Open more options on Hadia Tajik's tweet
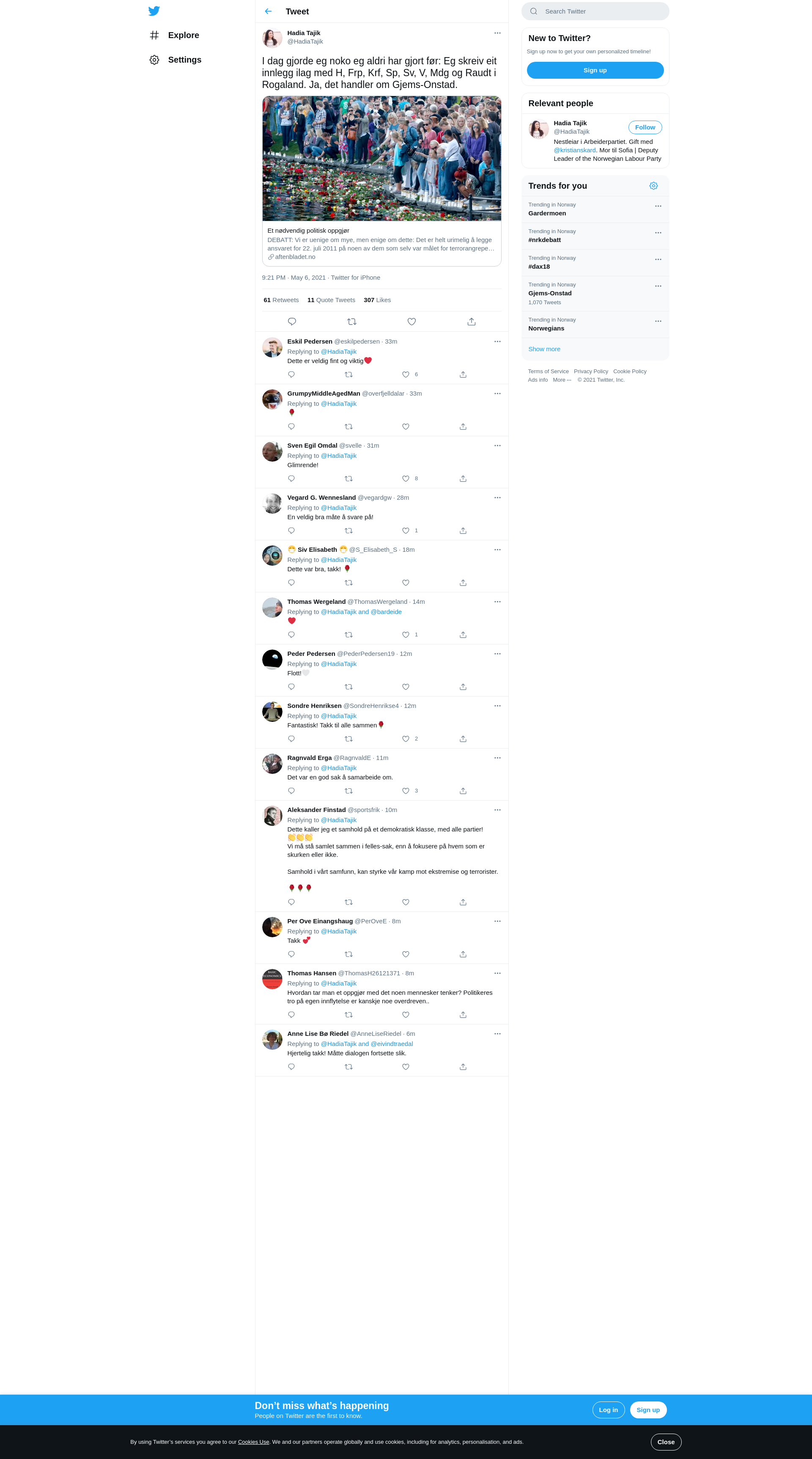This screenshot has width=812, height=1459. pyautogui.click(x=497, y=33)
